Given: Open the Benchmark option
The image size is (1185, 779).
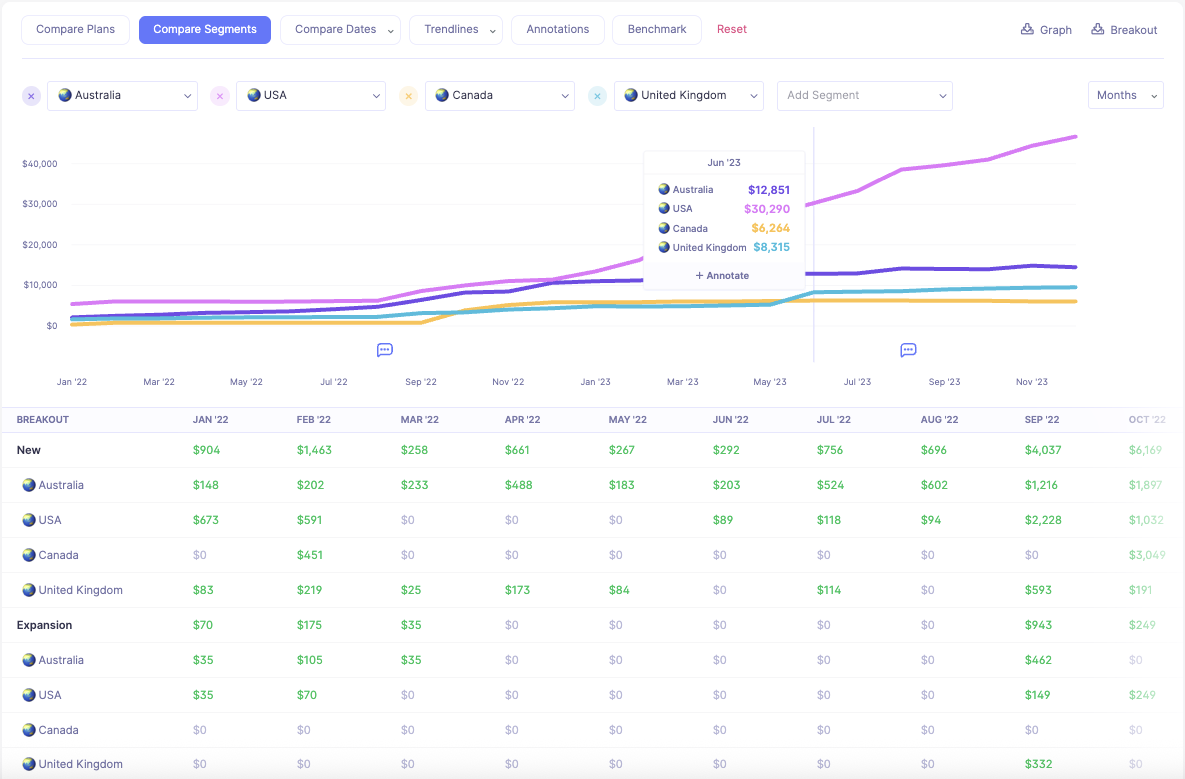Looking at the screenshot, I should (657, 29).
